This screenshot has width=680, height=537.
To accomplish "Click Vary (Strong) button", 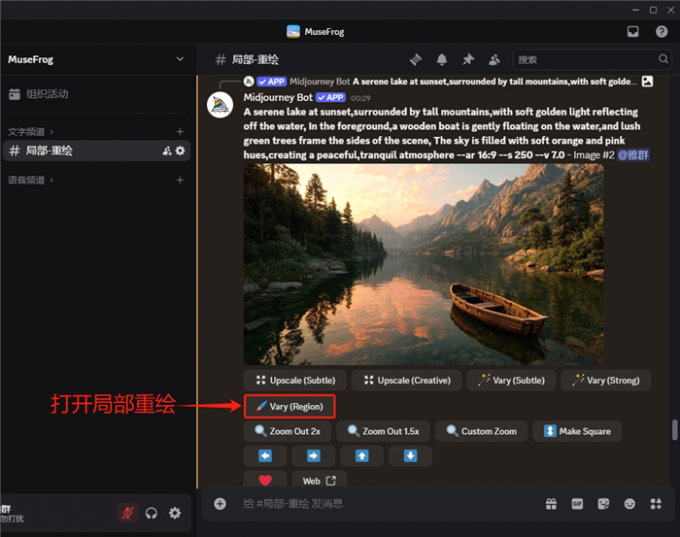I will tap(606, 380).
